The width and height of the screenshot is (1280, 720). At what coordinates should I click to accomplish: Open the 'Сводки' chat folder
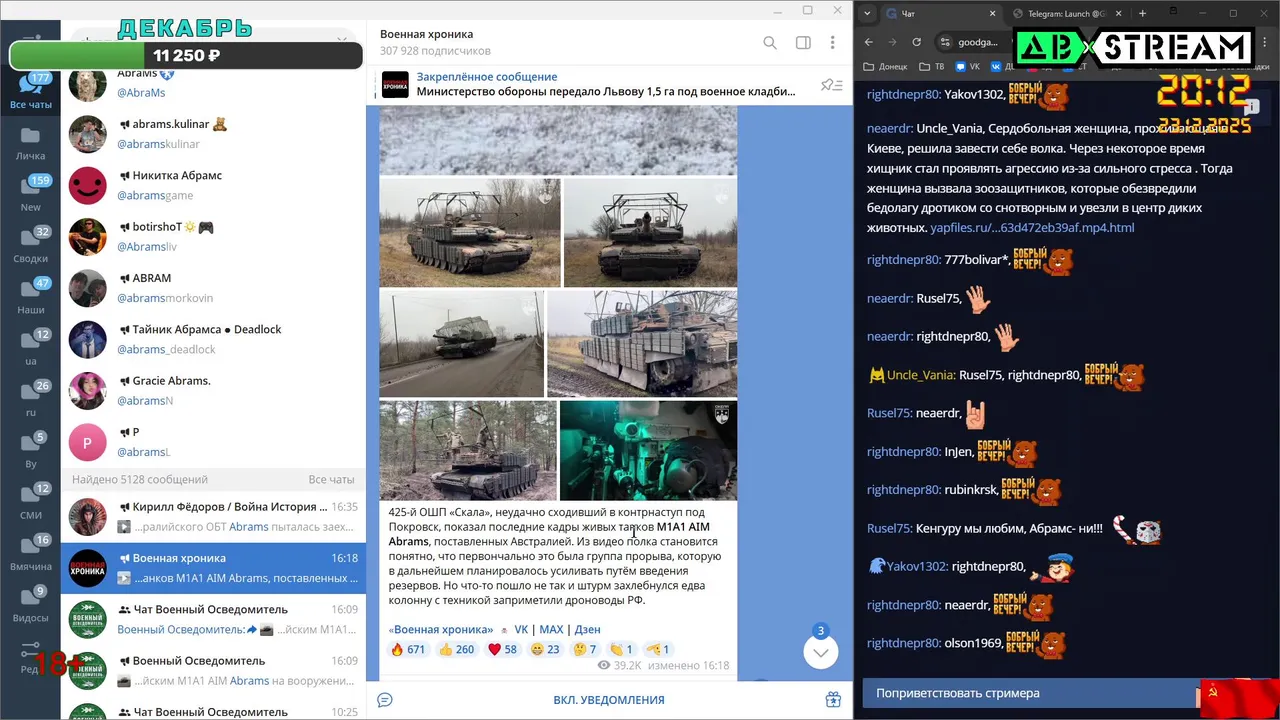(31, 245)
